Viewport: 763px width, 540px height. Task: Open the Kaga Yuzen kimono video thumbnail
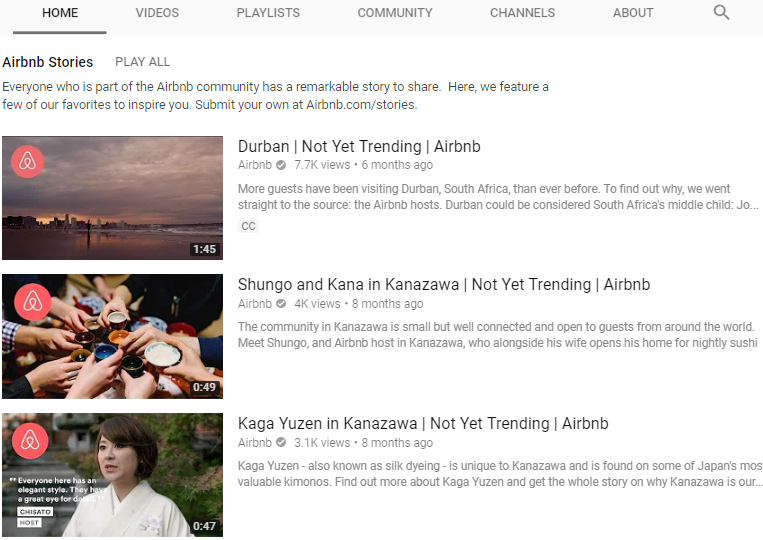[x=112, y=475]
